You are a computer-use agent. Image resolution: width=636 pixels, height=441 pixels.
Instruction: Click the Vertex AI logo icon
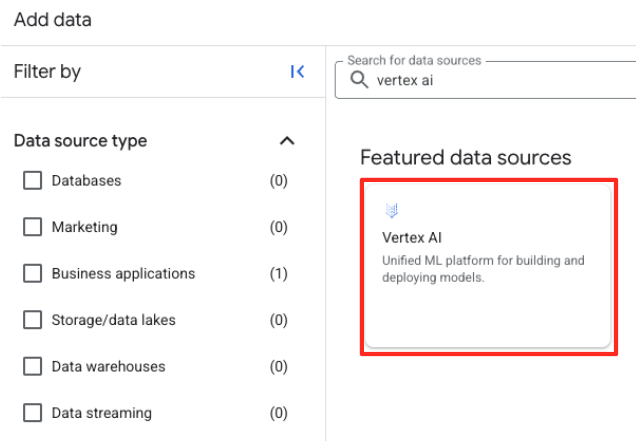392,210
